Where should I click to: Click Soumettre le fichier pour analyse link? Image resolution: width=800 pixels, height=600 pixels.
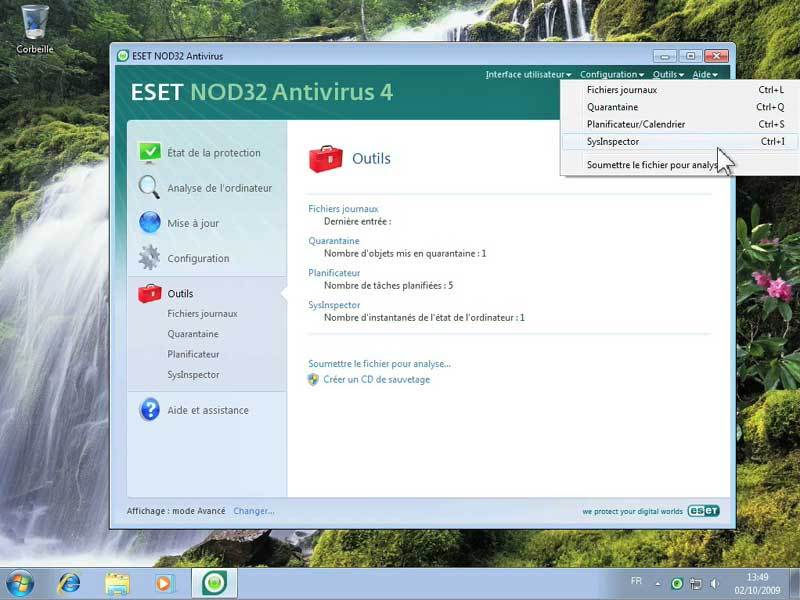pos(379,364)
